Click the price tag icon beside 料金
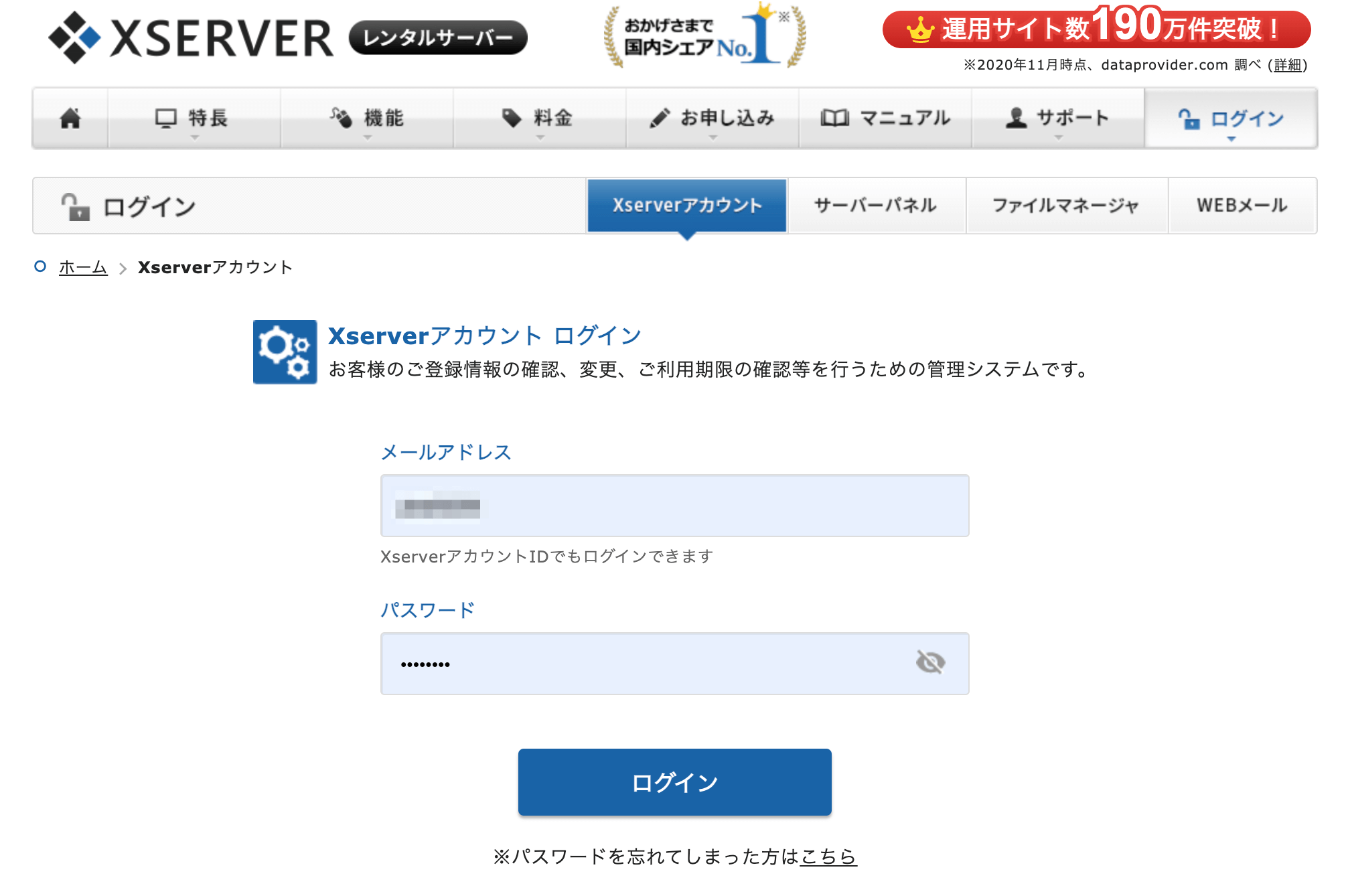This screenshot has height=896, width=1346. point(512,118)
